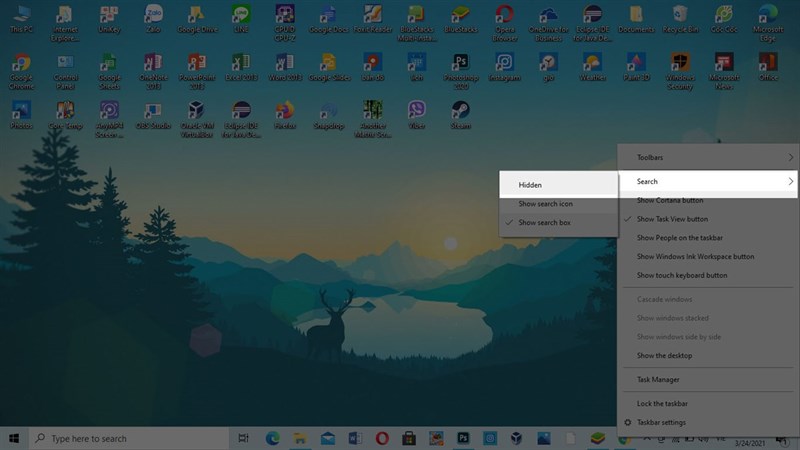Viewport: 800px width, 450px height.
Task: Choose the Hidden search option
Action: [x=559, y=185]
